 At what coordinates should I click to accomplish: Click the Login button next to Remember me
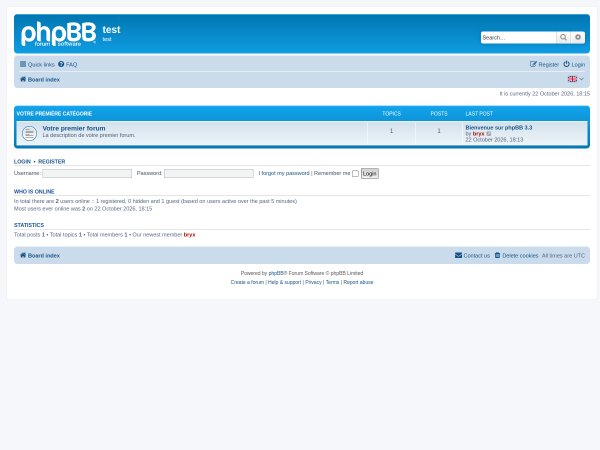[x=370, y=173]
